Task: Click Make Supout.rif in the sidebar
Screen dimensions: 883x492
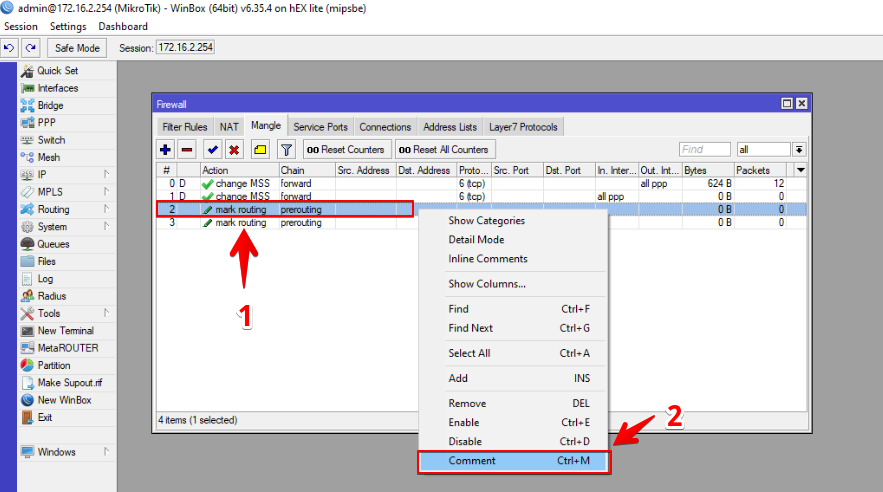Action: 70,383
